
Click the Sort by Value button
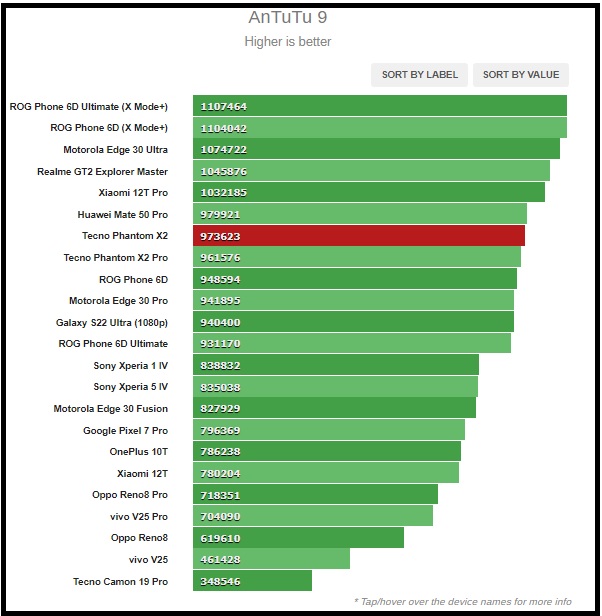tap(521, 75)
